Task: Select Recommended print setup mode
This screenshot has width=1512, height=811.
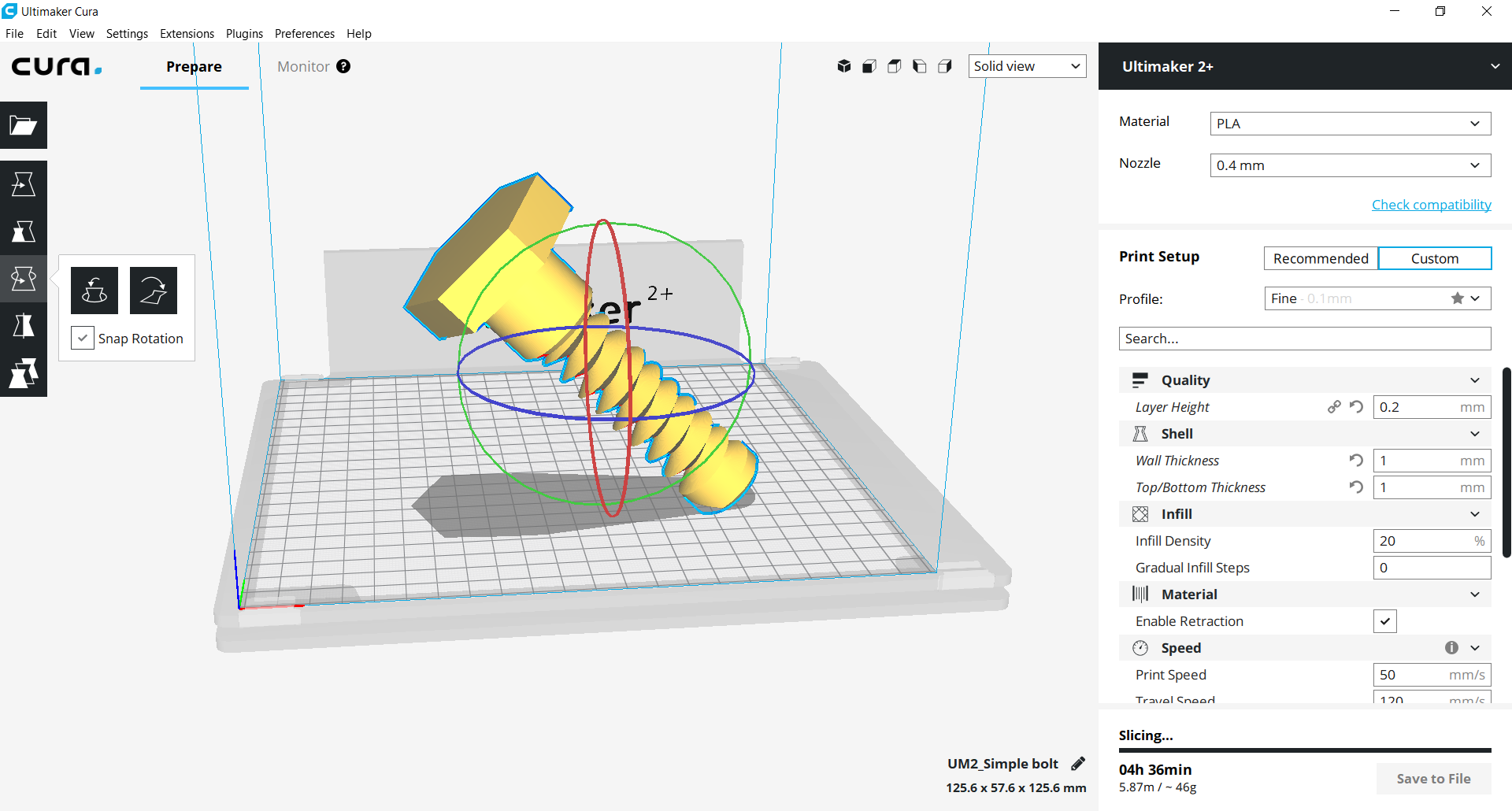Action: tap(1321, 258)
